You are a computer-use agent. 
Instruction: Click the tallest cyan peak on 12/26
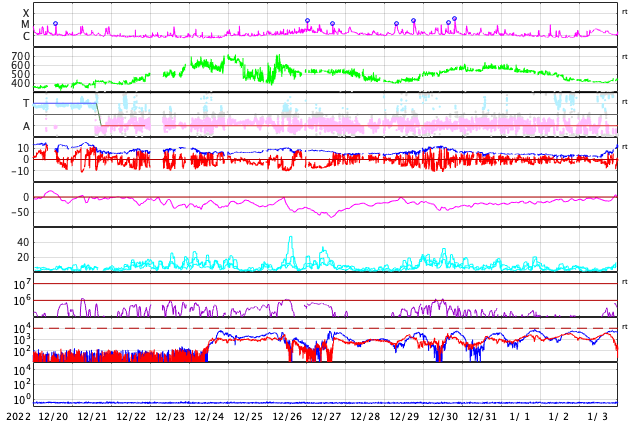click(x=290, y=238)
